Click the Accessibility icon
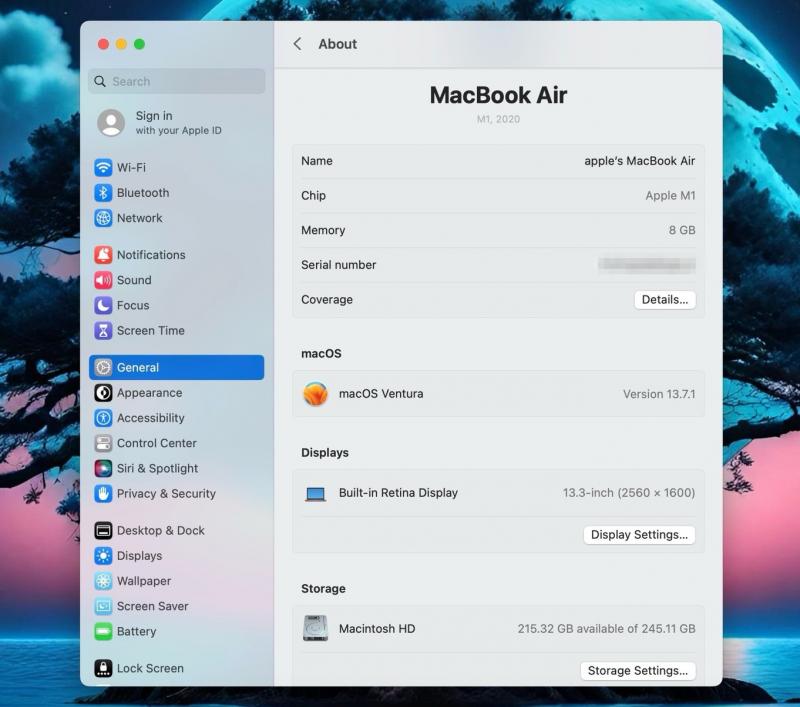 click(x=103, y=418)
